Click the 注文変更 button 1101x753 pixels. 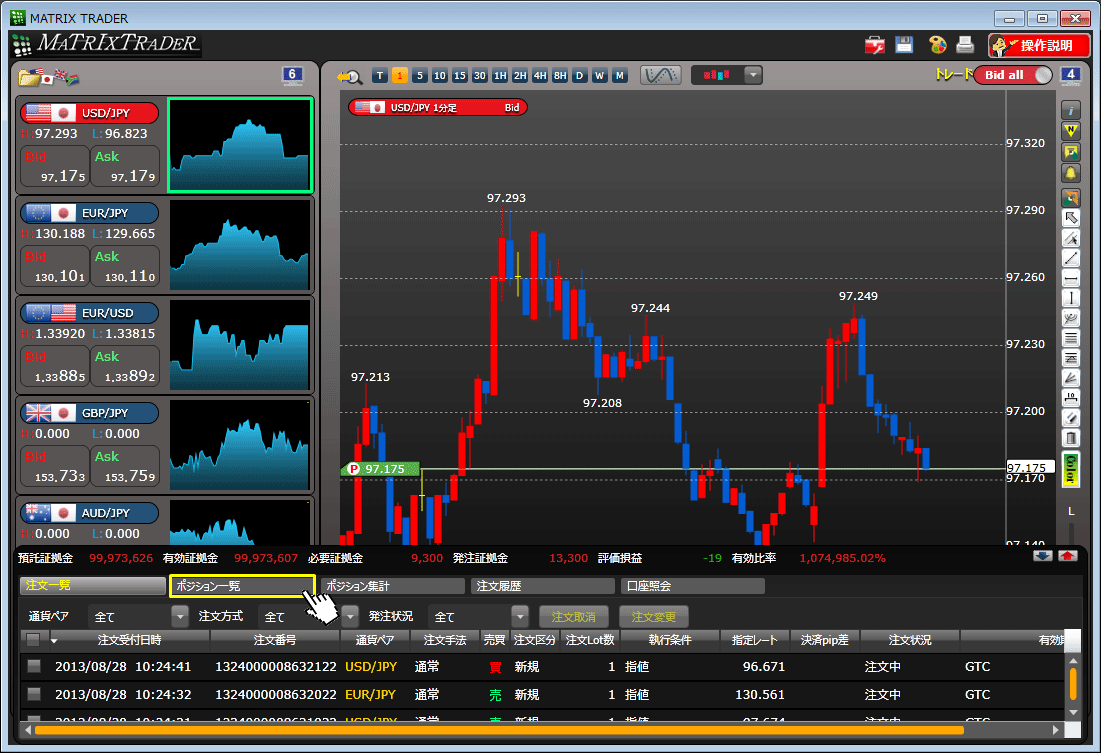(654, 617)
